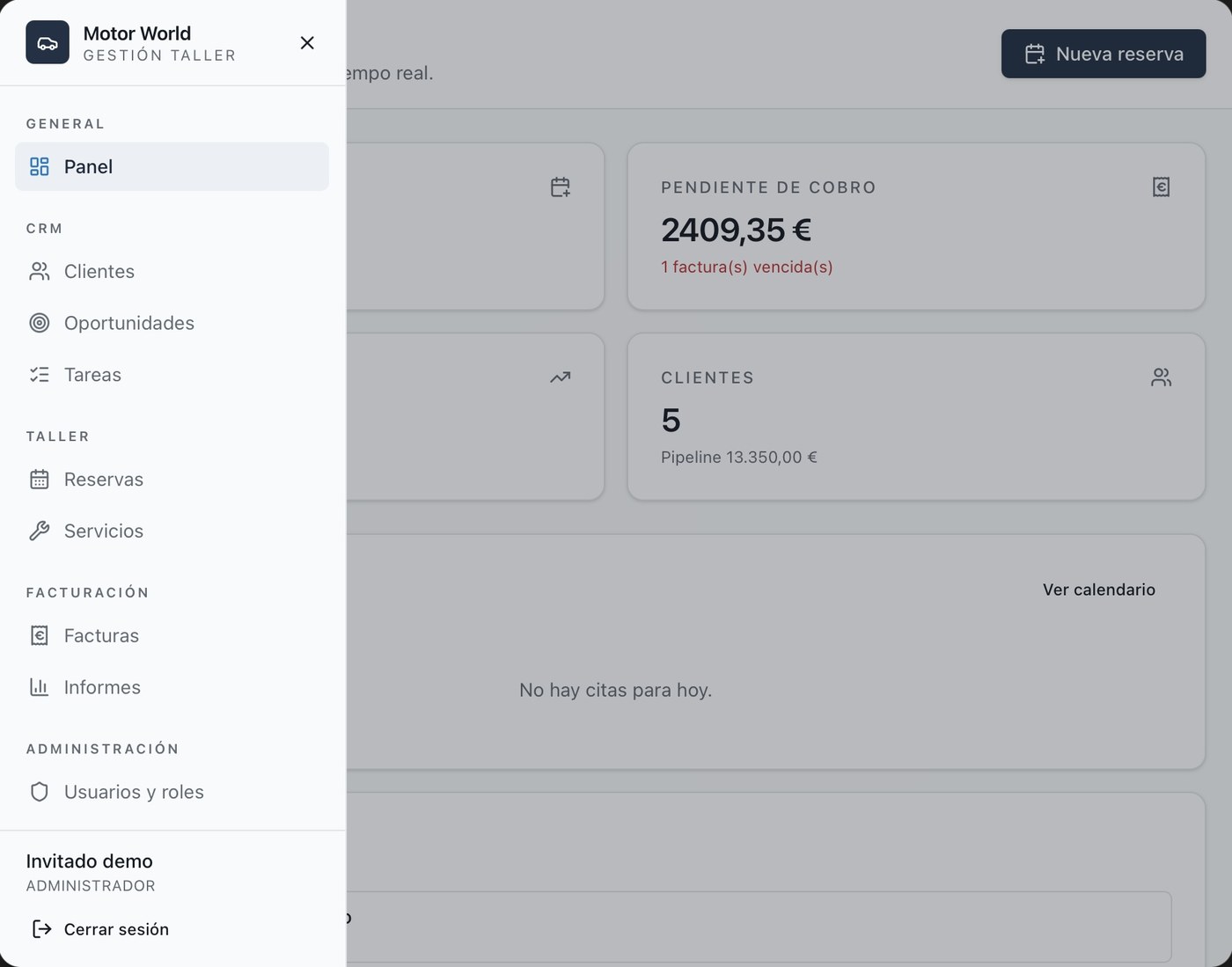
Task: Click the Clientes people icon in sidebar
Action: click(x=40, y=271)
